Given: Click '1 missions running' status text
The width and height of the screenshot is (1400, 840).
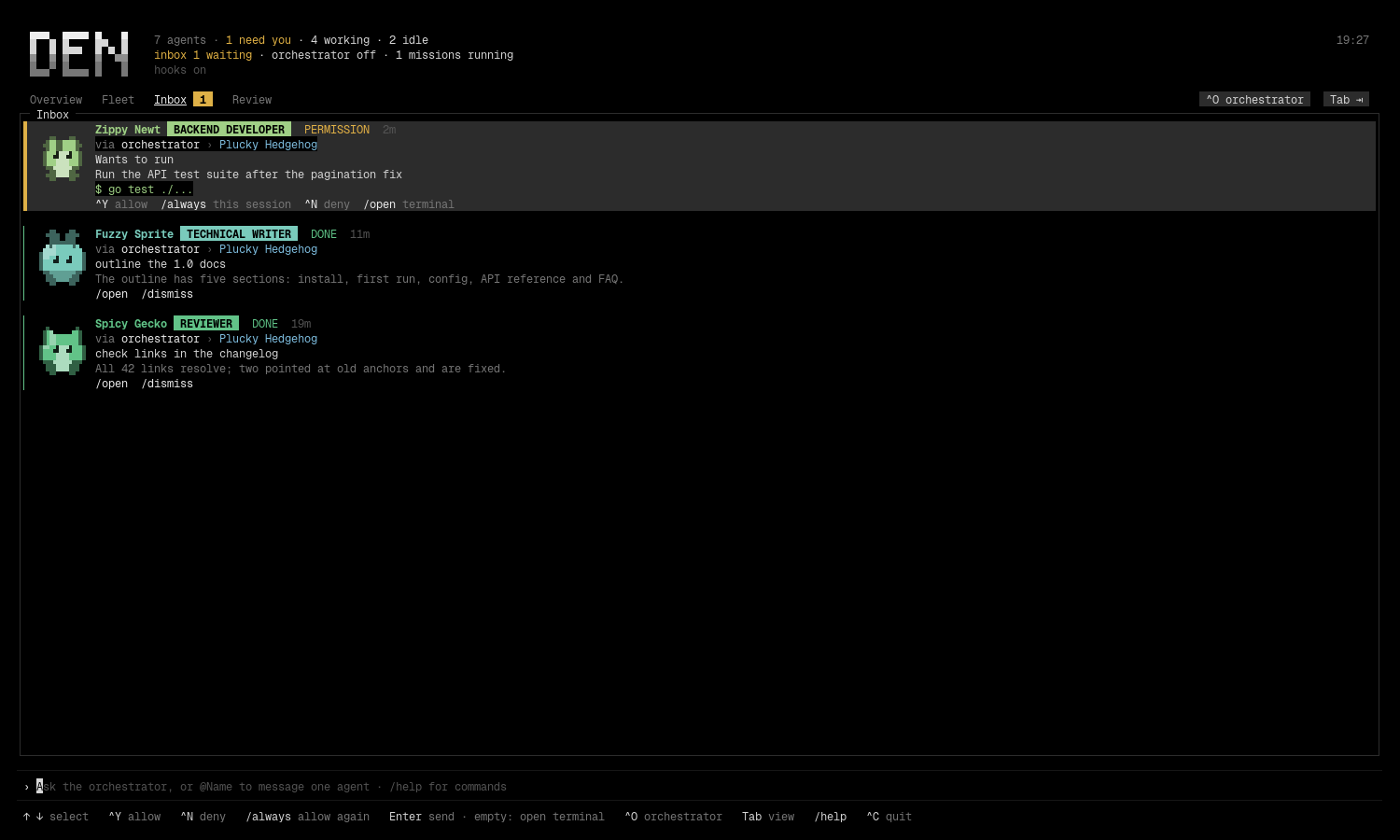Looking at the screenshot, I should (455, 55).
